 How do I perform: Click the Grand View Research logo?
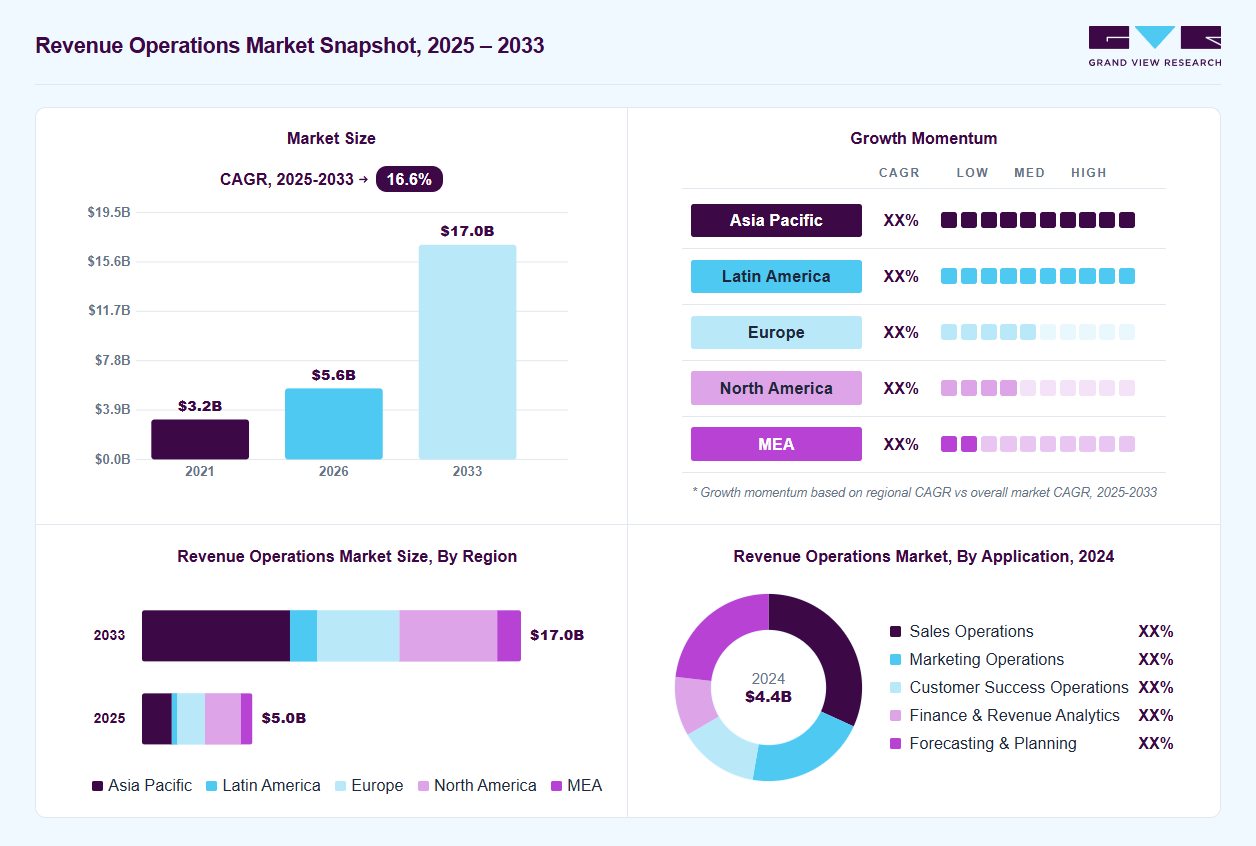(x=1154, y=46)
